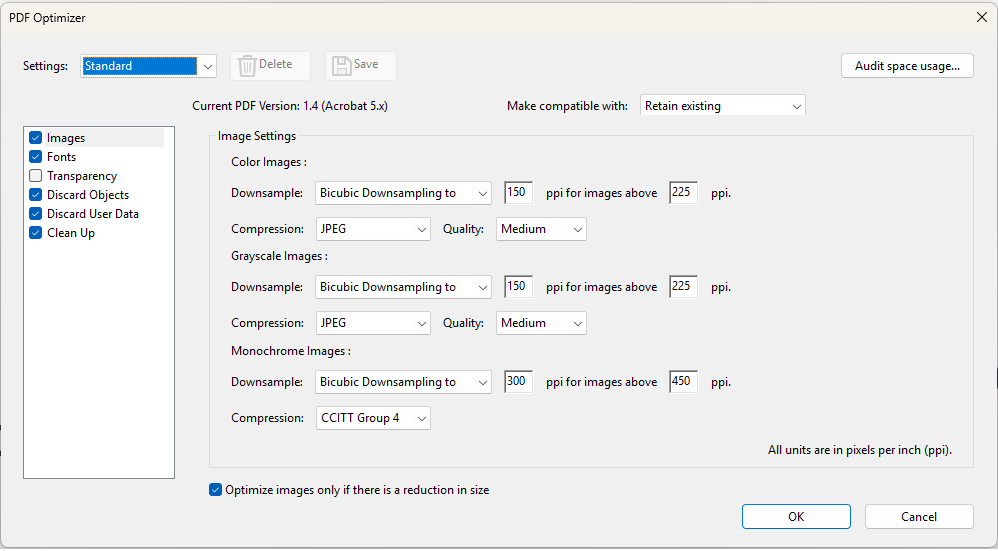The image size is (998, 551).
Task: Click Color Images 225 ppi threshold field
Action: 684,192
